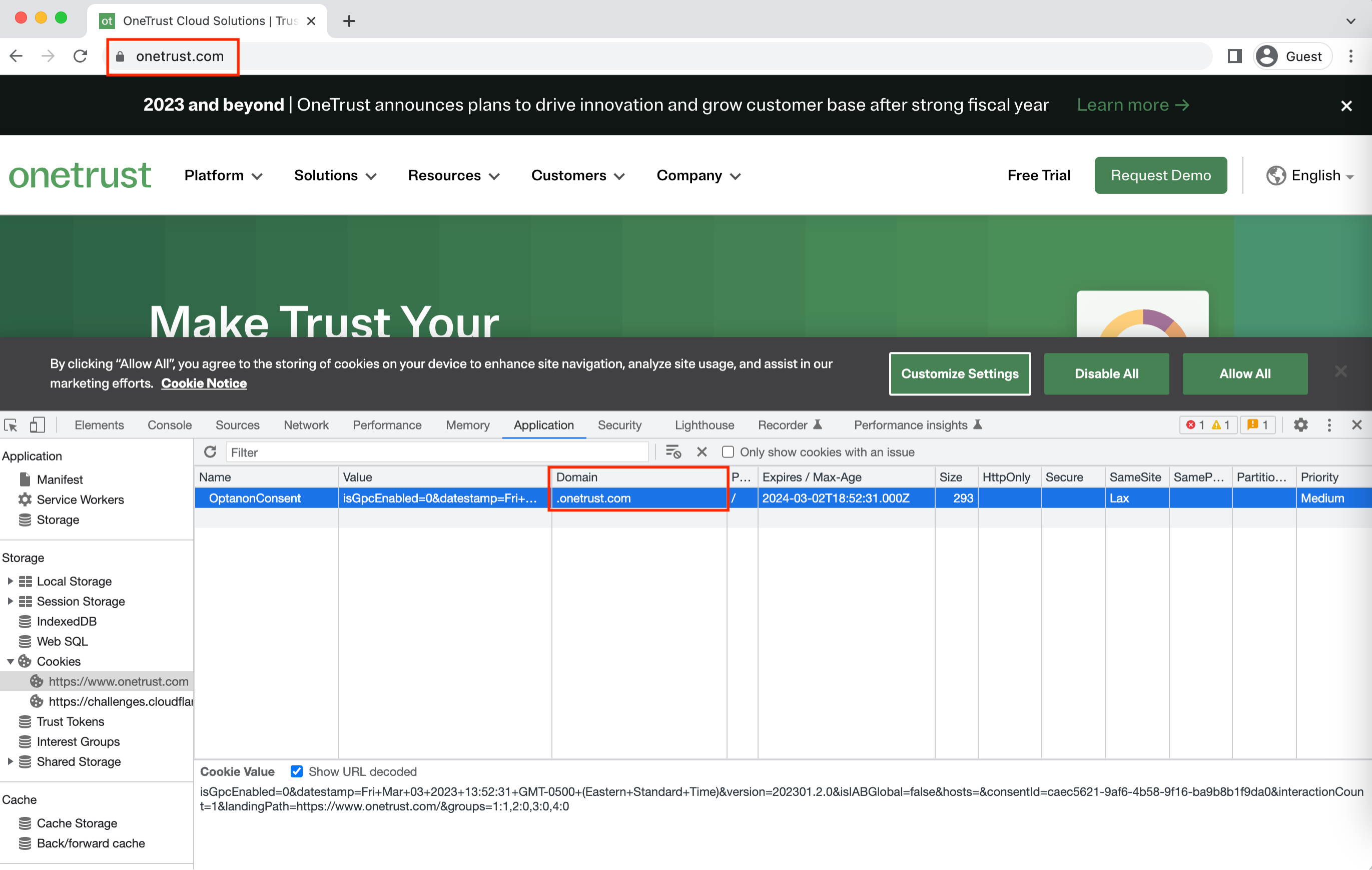The image size is (1372, 870).
Task: Open DevTools settings gear icon
Action: pos(1300,424)
